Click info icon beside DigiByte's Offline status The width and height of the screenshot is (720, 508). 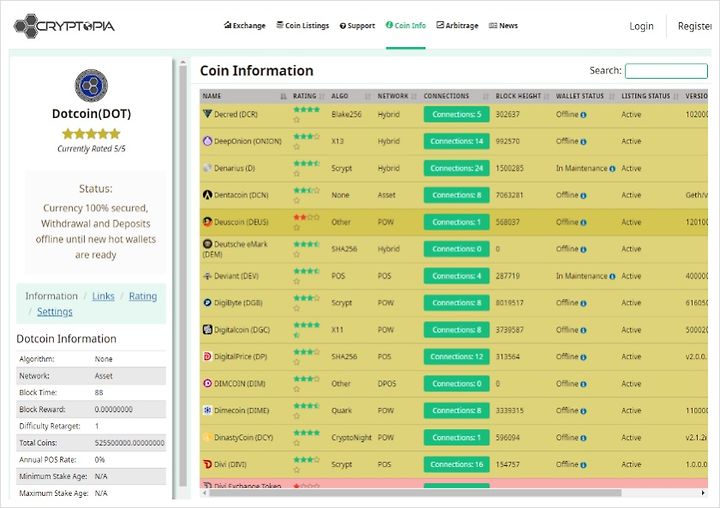(583, 303)
